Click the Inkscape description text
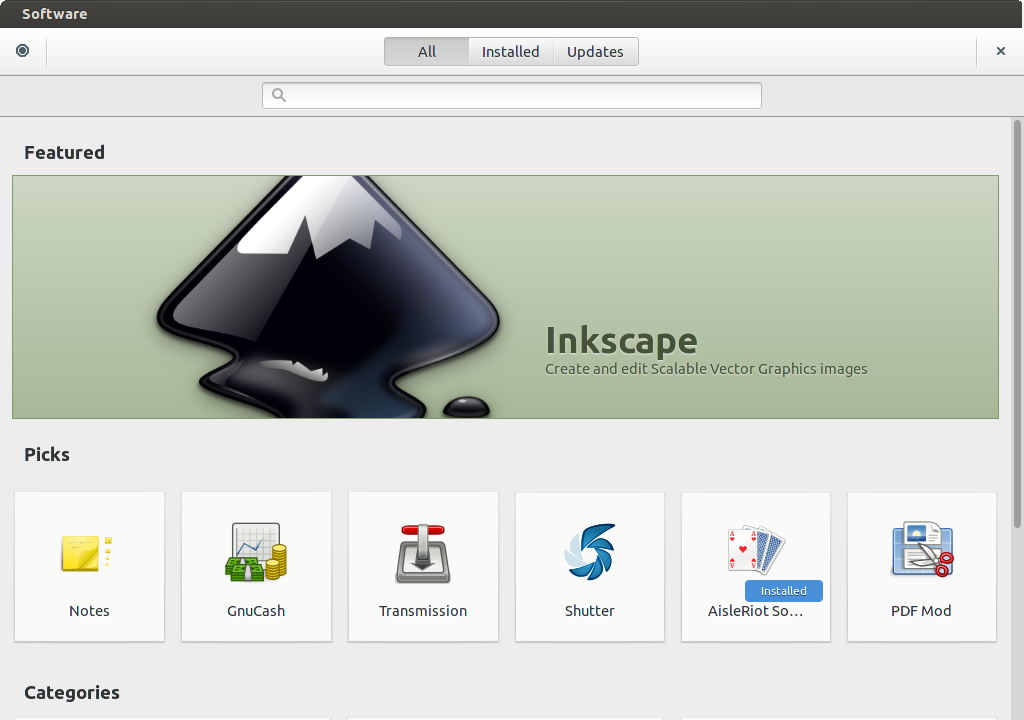Screen dimensions: 1024x720 tap(706, 369)
